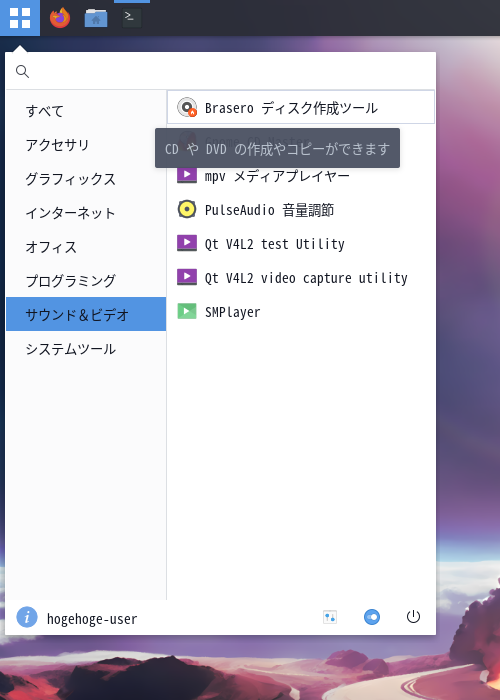
Task: Click the magnifier search icon
Action: coord(22,71)
